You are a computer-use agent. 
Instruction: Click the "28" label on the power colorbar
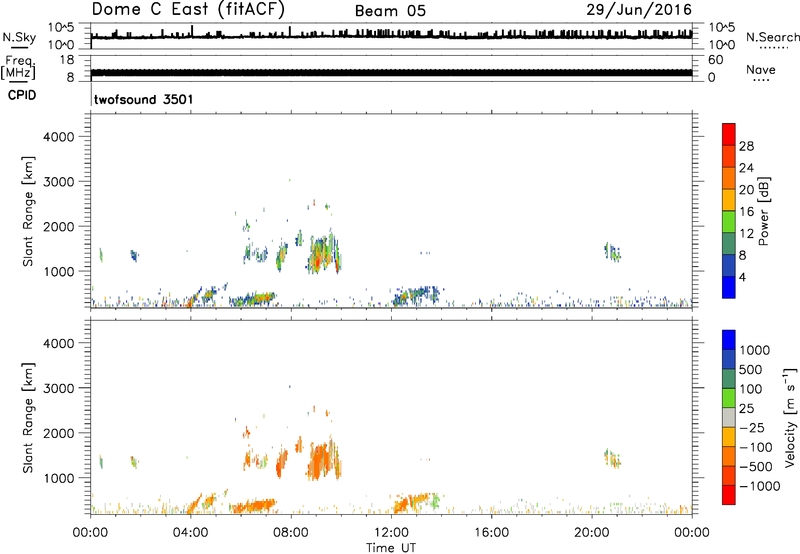click(746, 146)
